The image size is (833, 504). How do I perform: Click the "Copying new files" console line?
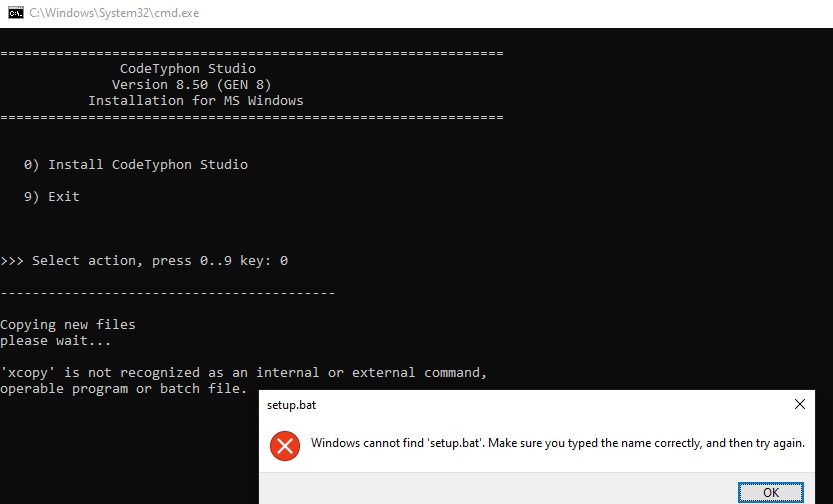[x=67, y=324]
